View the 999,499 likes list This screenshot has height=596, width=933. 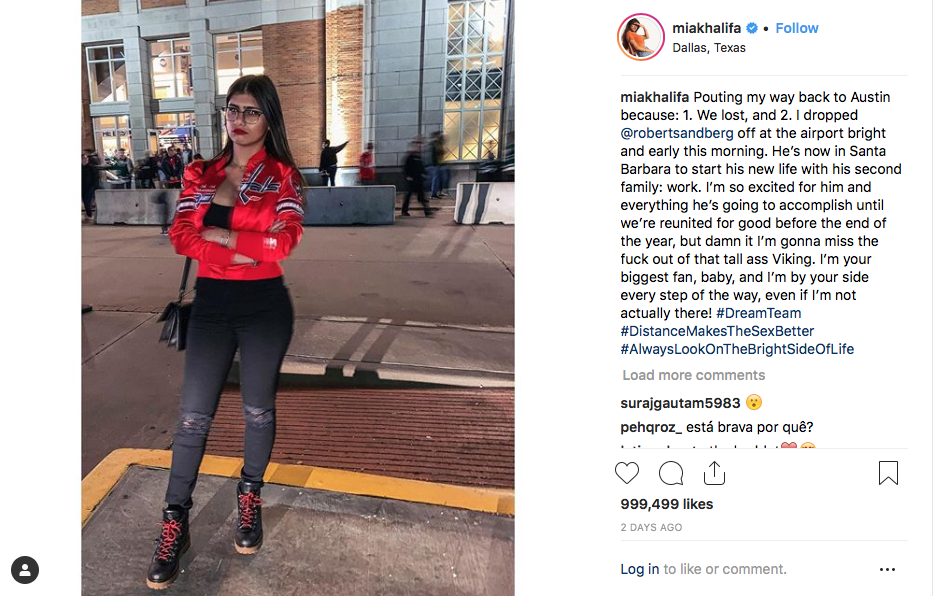(x=666, y=504)
